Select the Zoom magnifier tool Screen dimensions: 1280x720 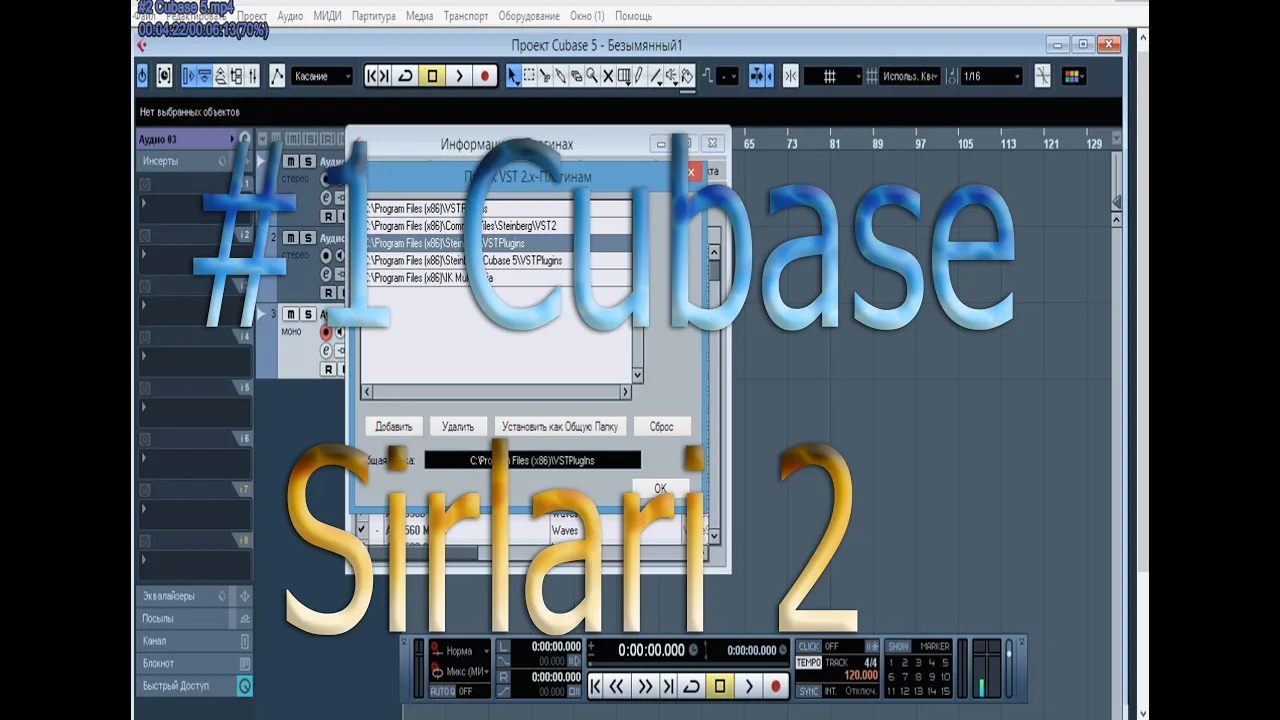click(x=592, y=76)
